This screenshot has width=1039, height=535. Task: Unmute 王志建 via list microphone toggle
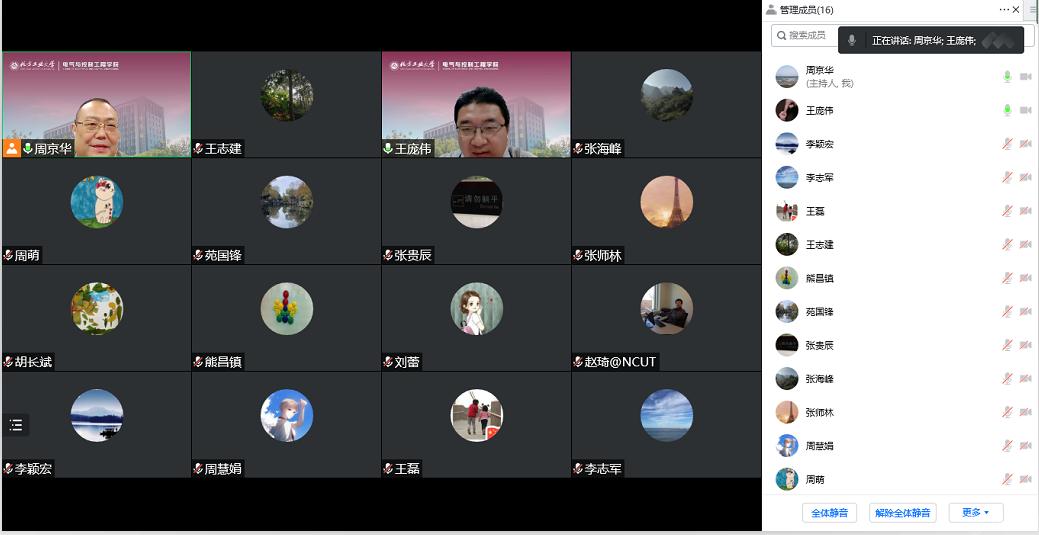tap(1007, 245)
